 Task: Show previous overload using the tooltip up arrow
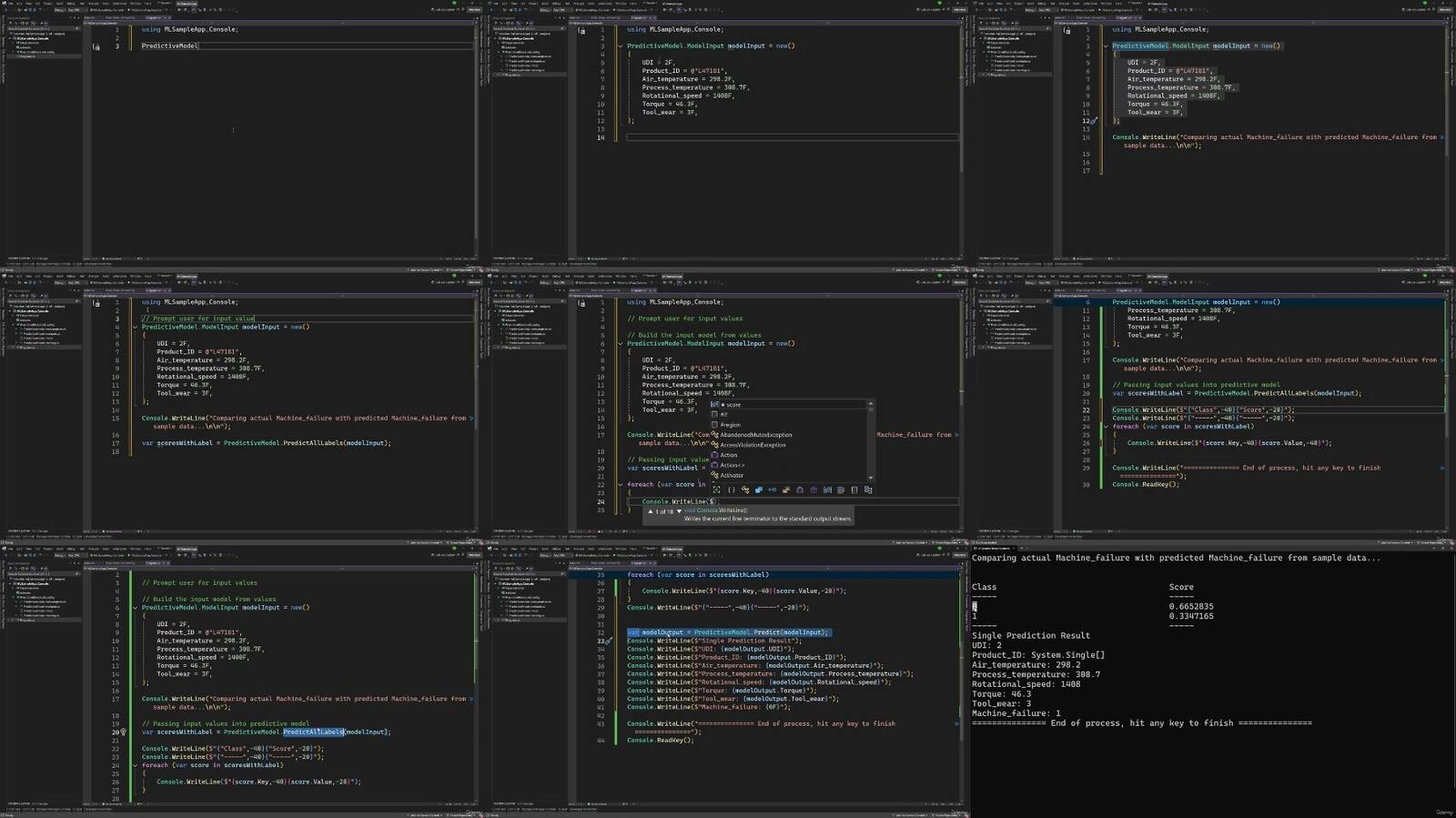(x=651, y=511)
